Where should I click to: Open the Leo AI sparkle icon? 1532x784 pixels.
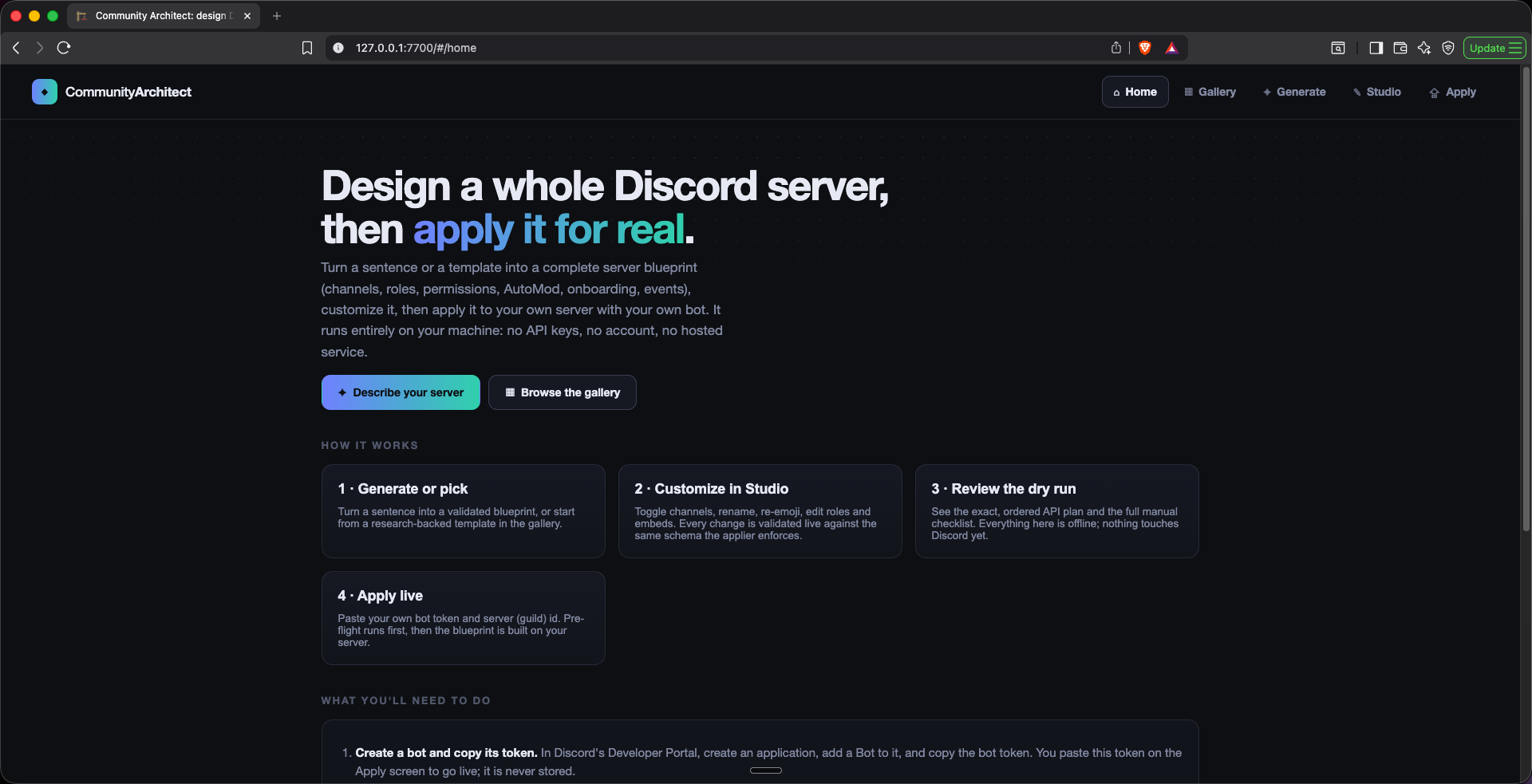pyautogui.click(x=1424, y=48)
